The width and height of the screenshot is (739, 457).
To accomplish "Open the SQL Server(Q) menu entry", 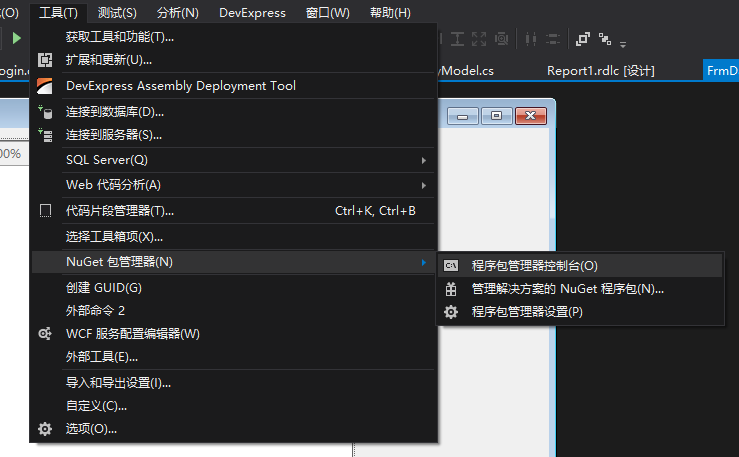I will point(233,160).
